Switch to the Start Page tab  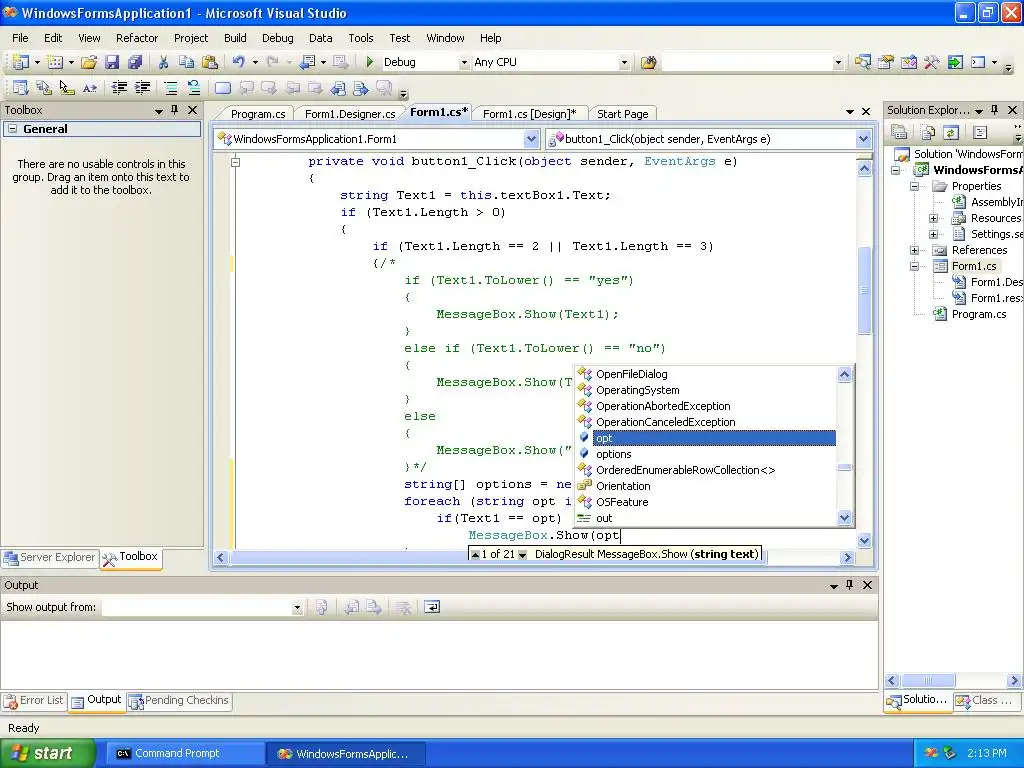pyautogui.click(x=622, y=114)
